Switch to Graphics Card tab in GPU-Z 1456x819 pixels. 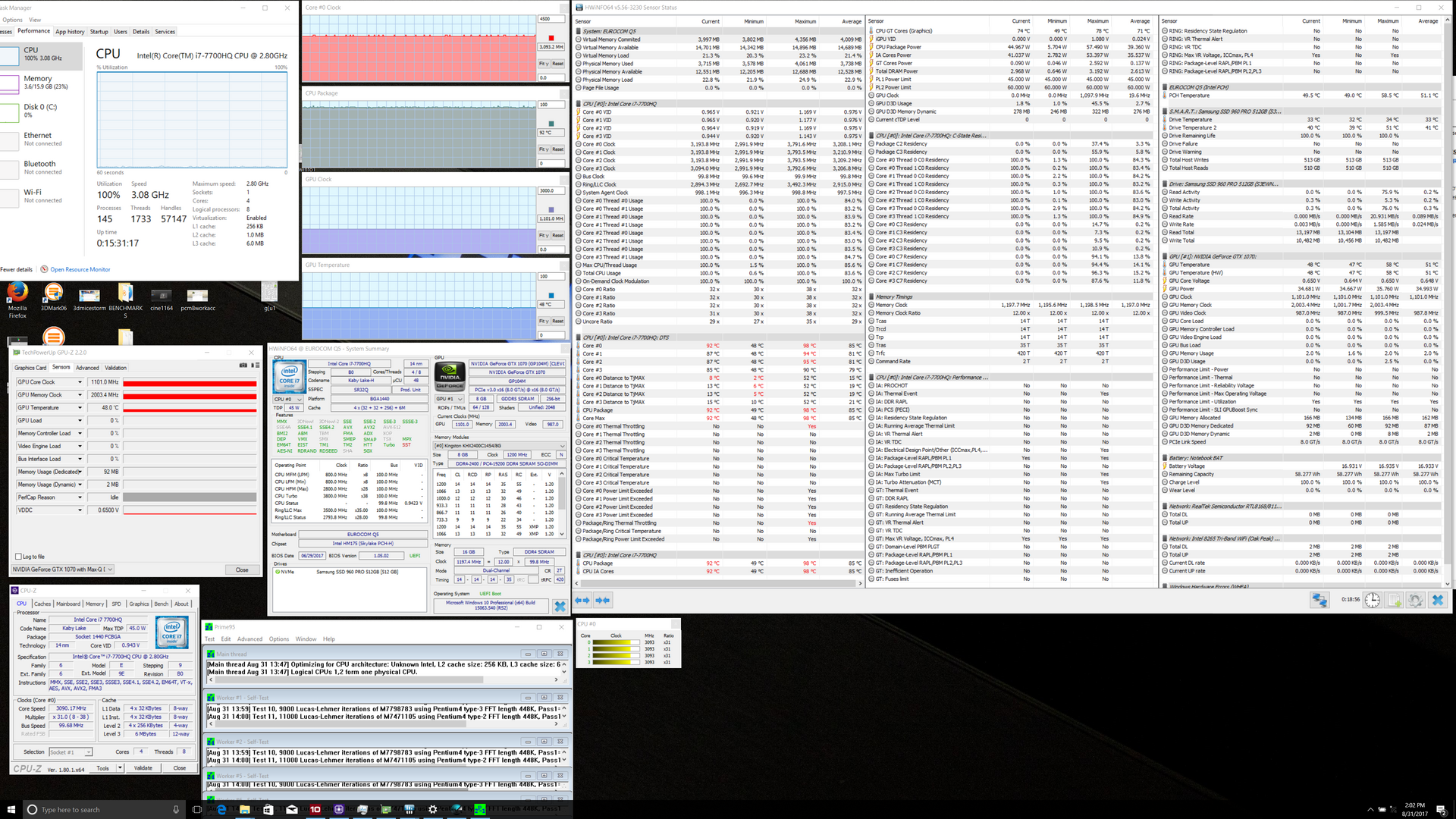[30, 368]
